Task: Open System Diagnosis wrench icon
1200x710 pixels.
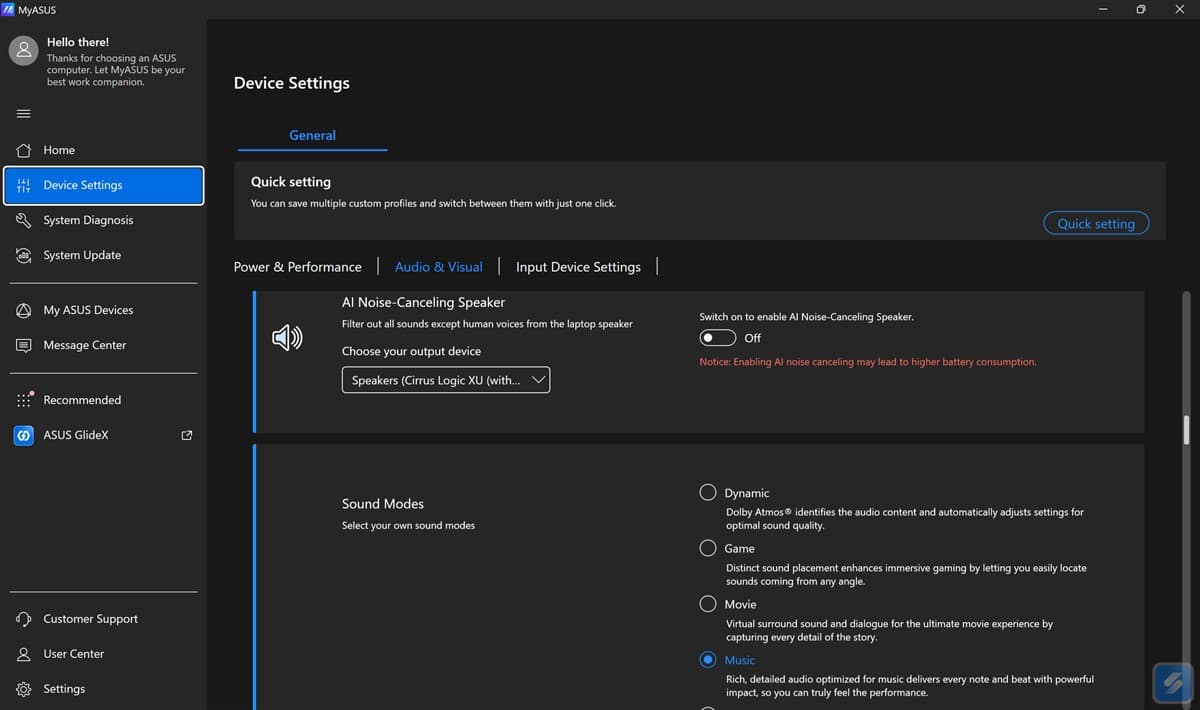Action: tap(24, 220)
